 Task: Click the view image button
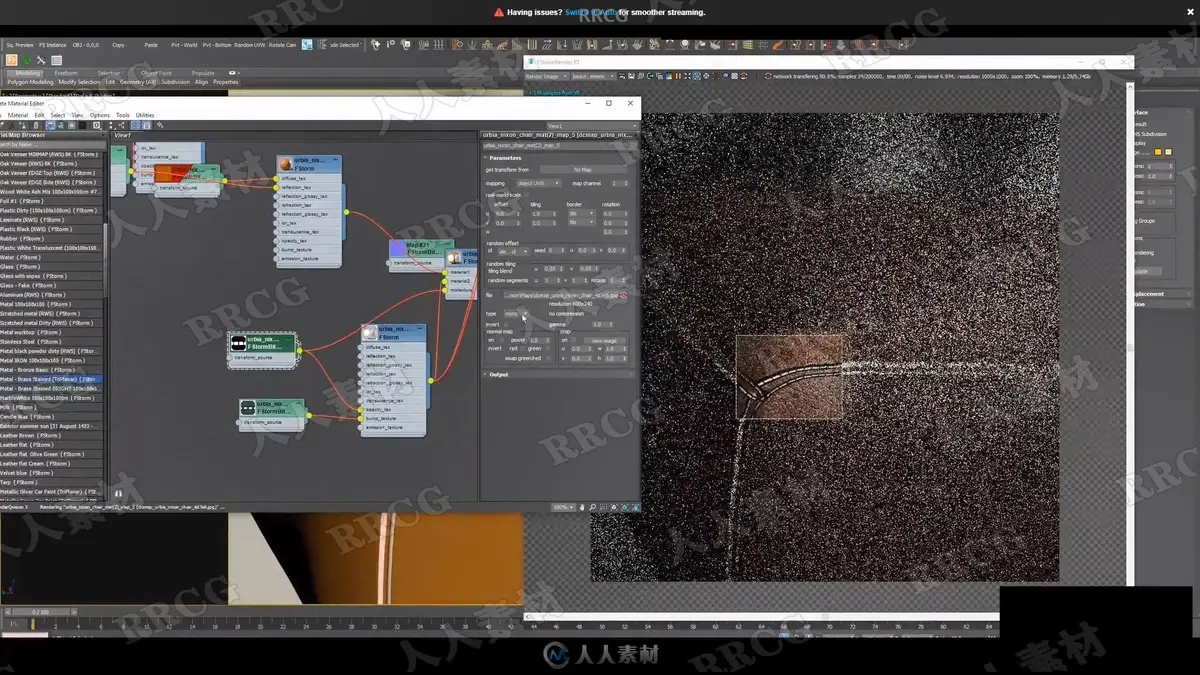coord(603,341)
